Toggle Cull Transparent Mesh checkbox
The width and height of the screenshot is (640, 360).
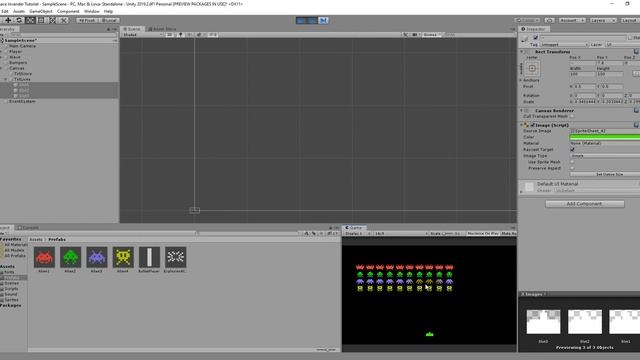[x=572, y=116]
